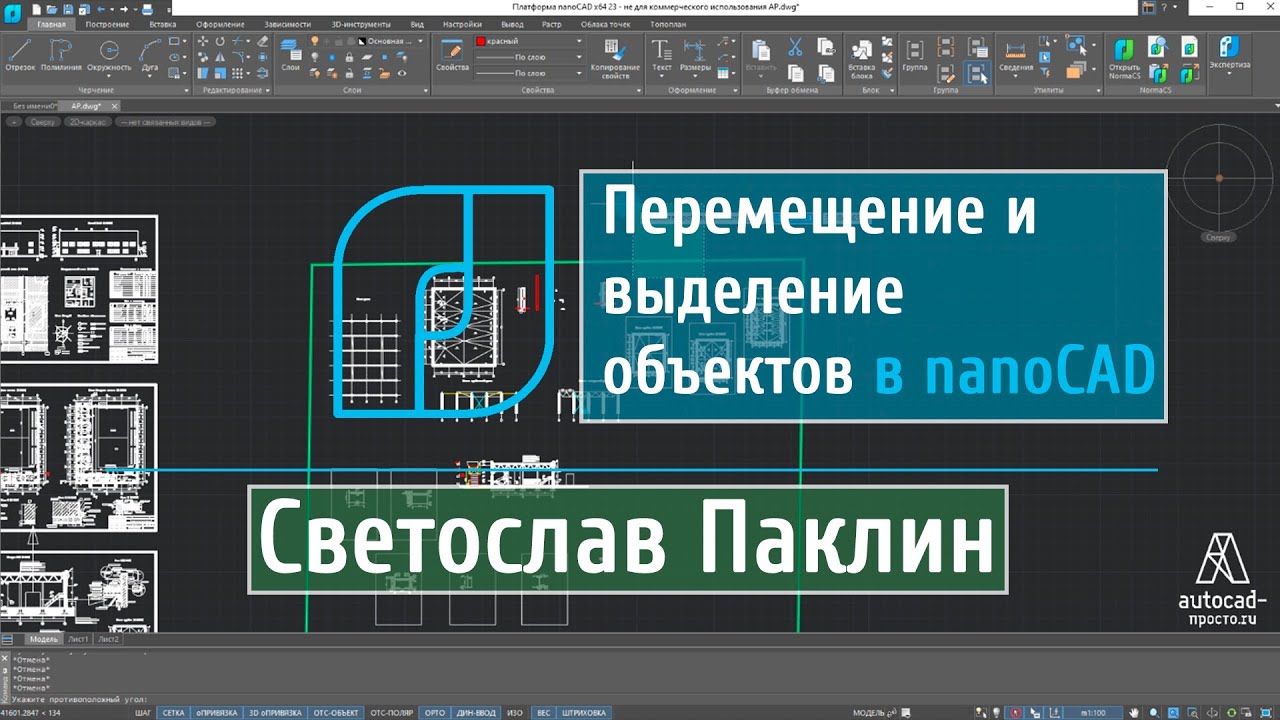
Task: Select the Отрезок line tool
Action: 20,56
